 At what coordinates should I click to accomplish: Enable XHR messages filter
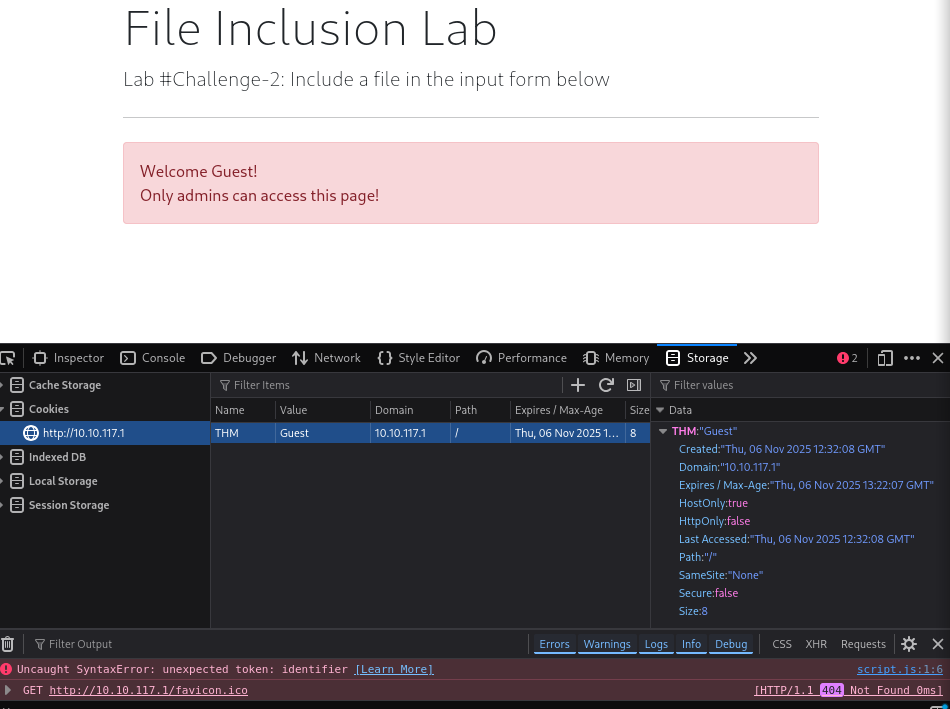[x=816, y=644]
